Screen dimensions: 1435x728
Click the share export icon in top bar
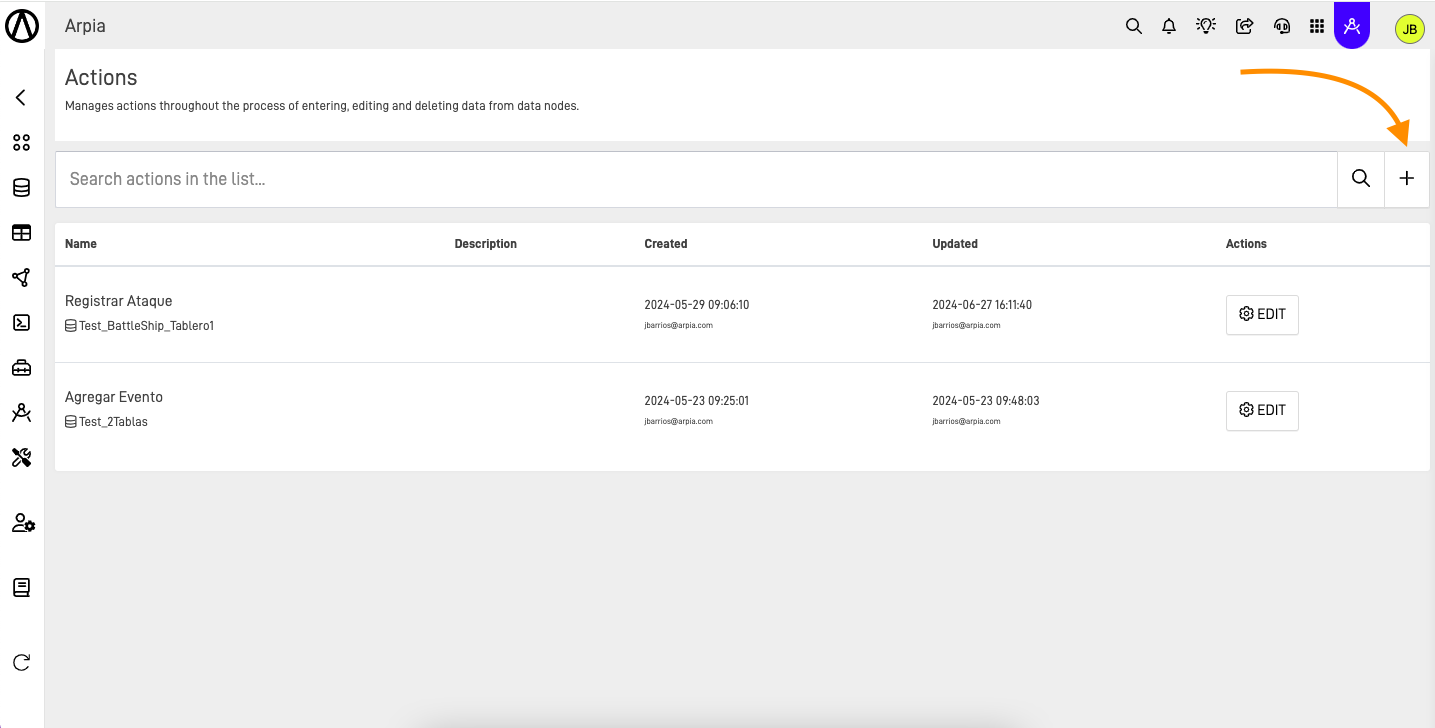[1244, 27]
